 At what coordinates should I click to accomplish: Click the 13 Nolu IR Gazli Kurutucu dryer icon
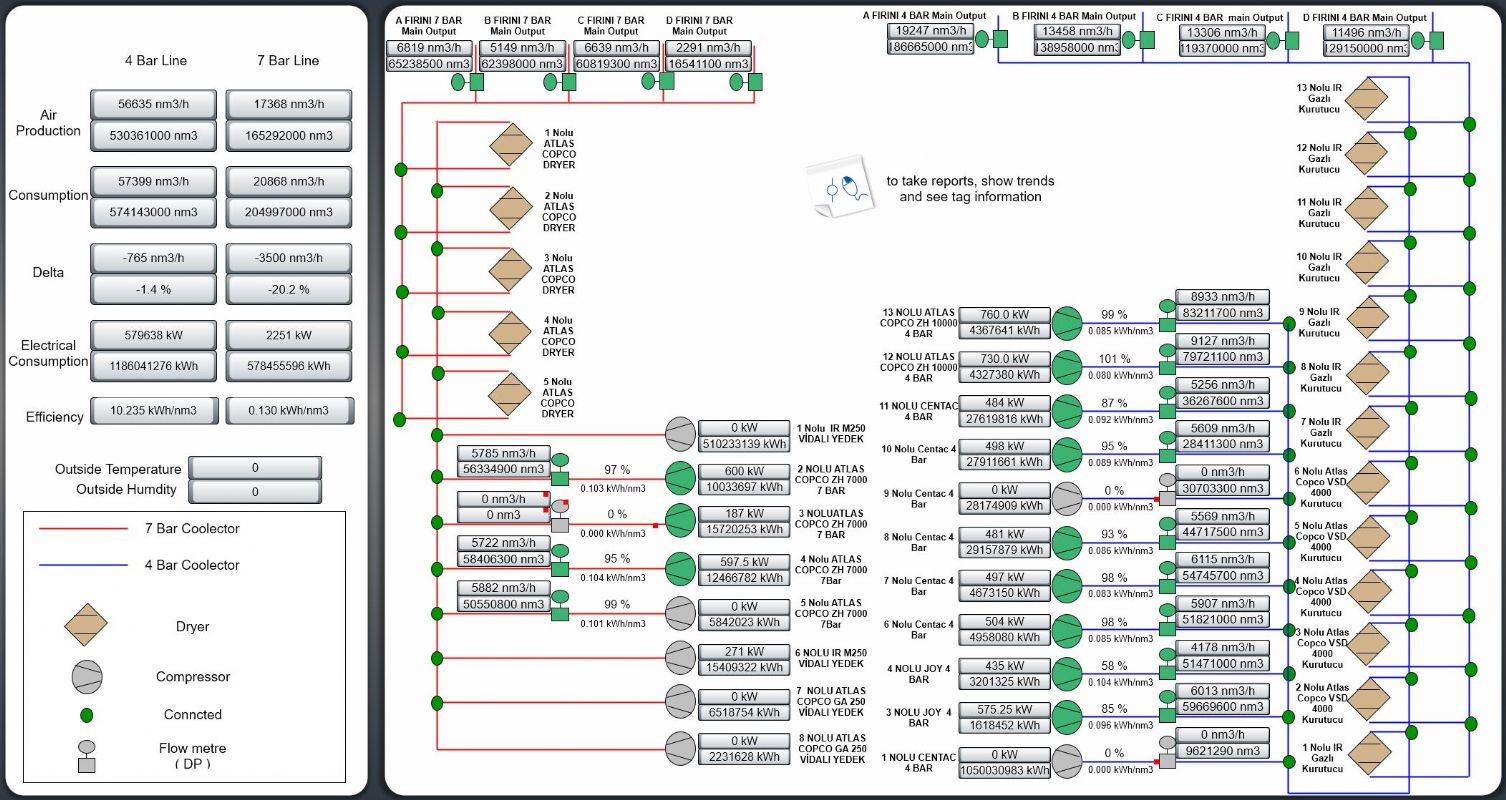pos(1368,99)
